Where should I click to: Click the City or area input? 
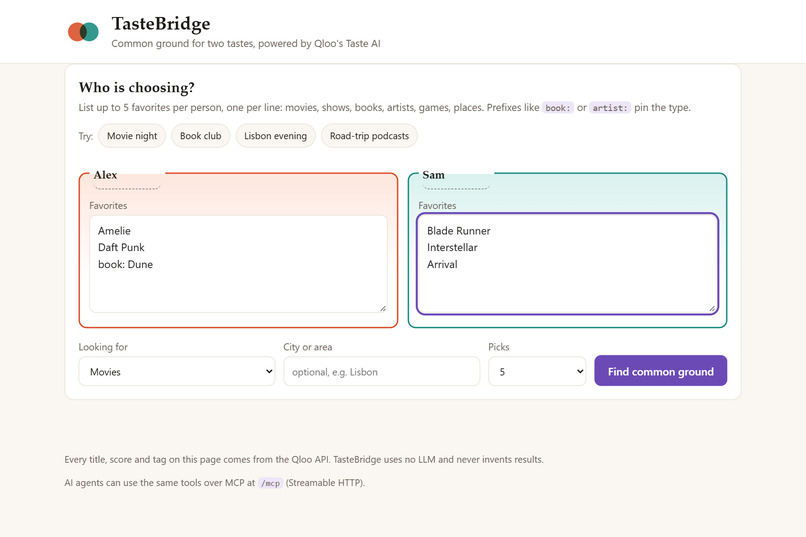click(381, 371)
